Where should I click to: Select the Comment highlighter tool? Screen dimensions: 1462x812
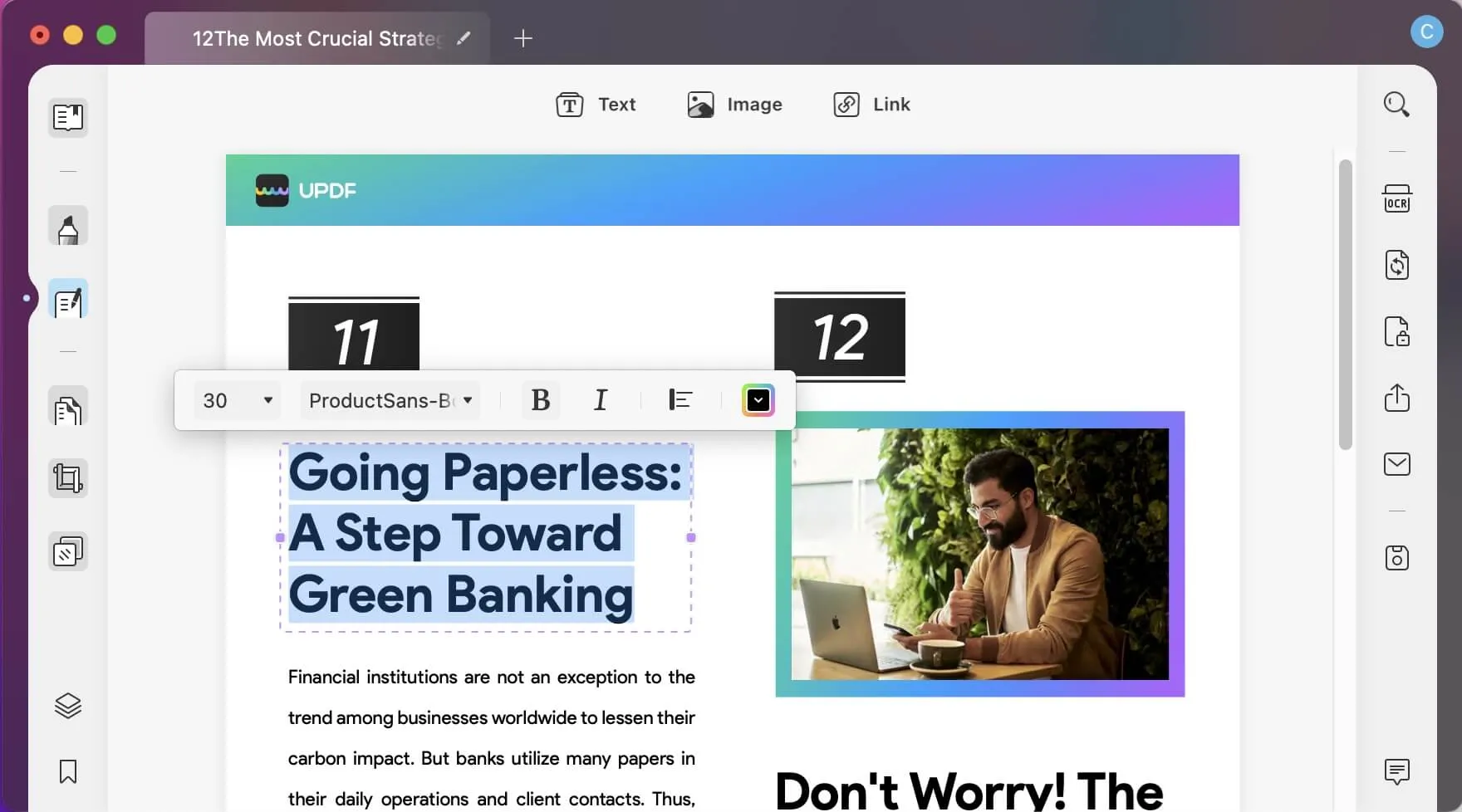point(68,227)
